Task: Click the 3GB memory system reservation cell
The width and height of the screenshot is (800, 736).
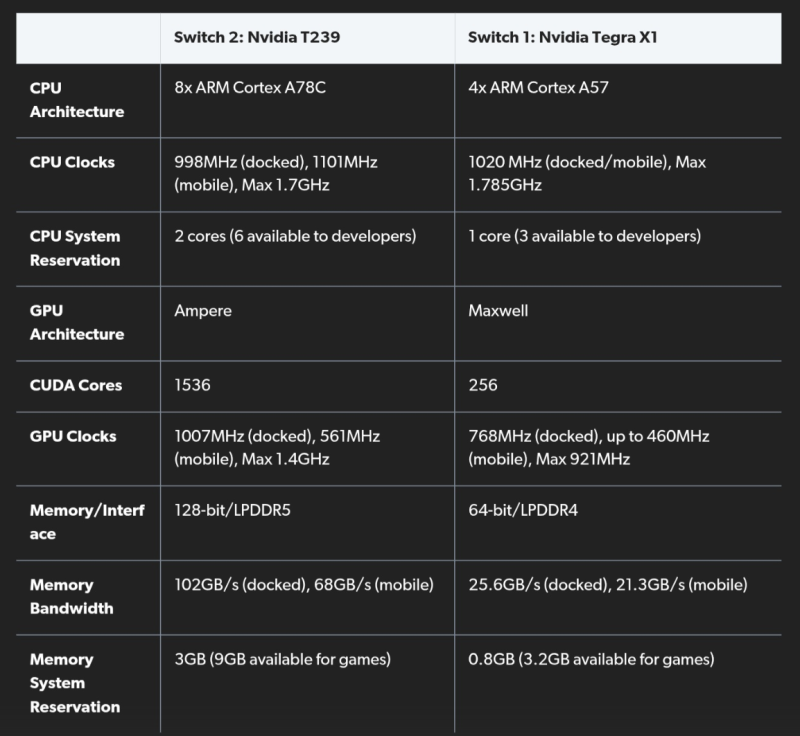Action: coord(282,659)
